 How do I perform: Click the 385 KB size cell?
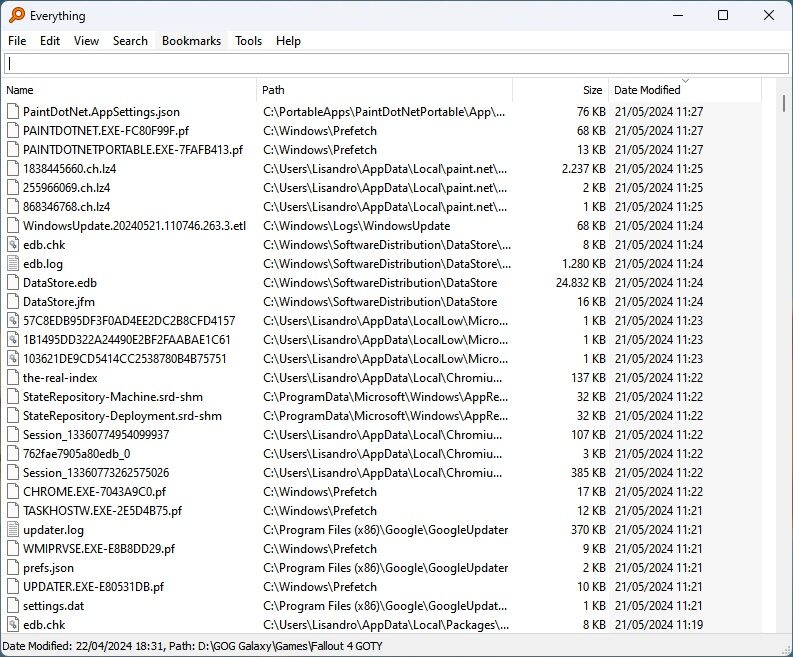coord(588,473)
